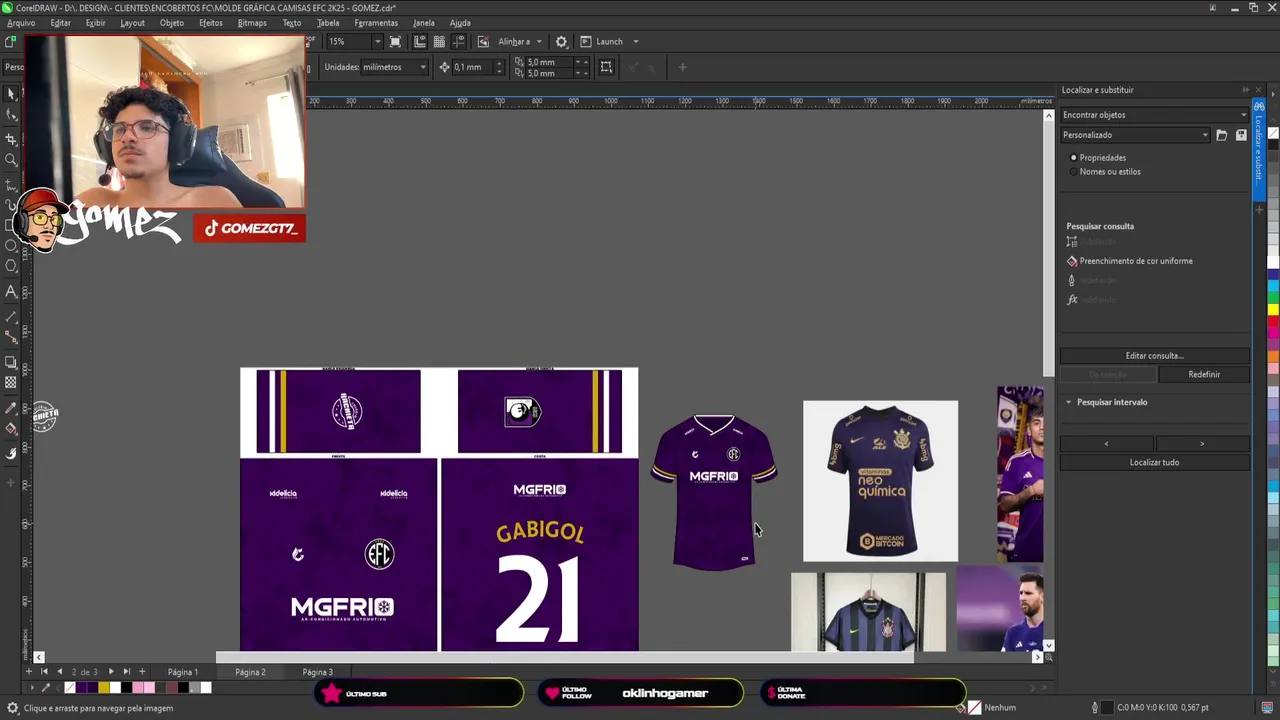Click the palette eyedropper icon
This screenshot has width=1280, height=720.
(45, 688)
